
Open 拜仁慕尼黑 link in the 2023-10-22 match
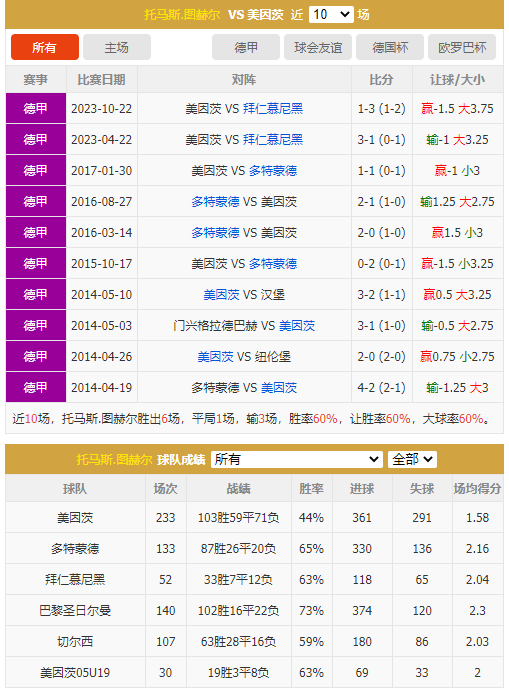[273, 109]
